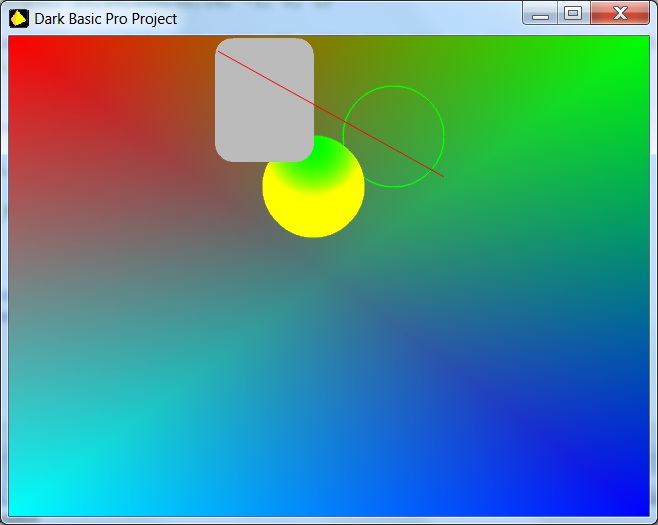Click the Dark Basic Pro app icon

tap(19, 19)
